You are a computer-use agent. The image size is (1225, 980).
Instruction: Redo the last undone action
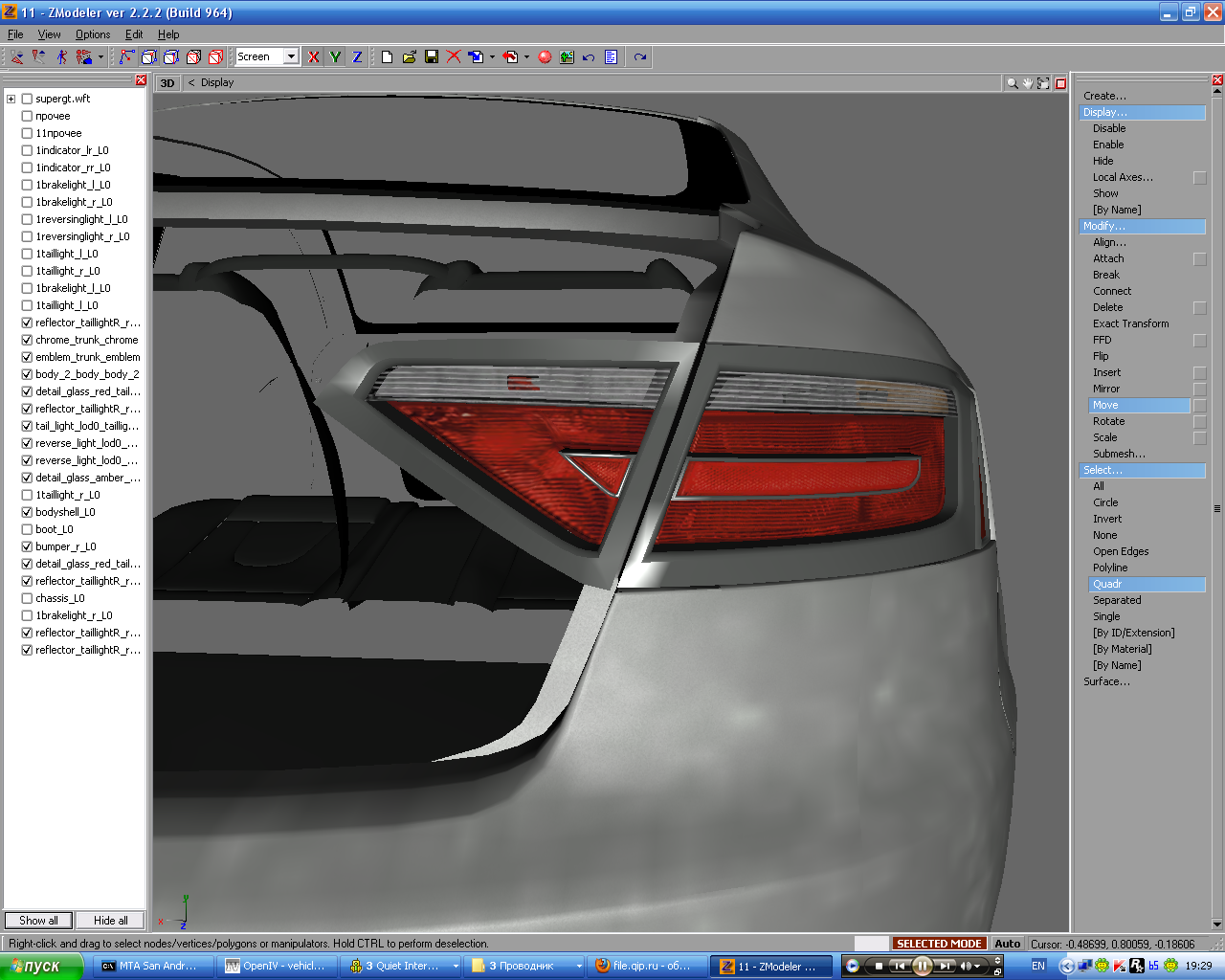click(640, 57)
